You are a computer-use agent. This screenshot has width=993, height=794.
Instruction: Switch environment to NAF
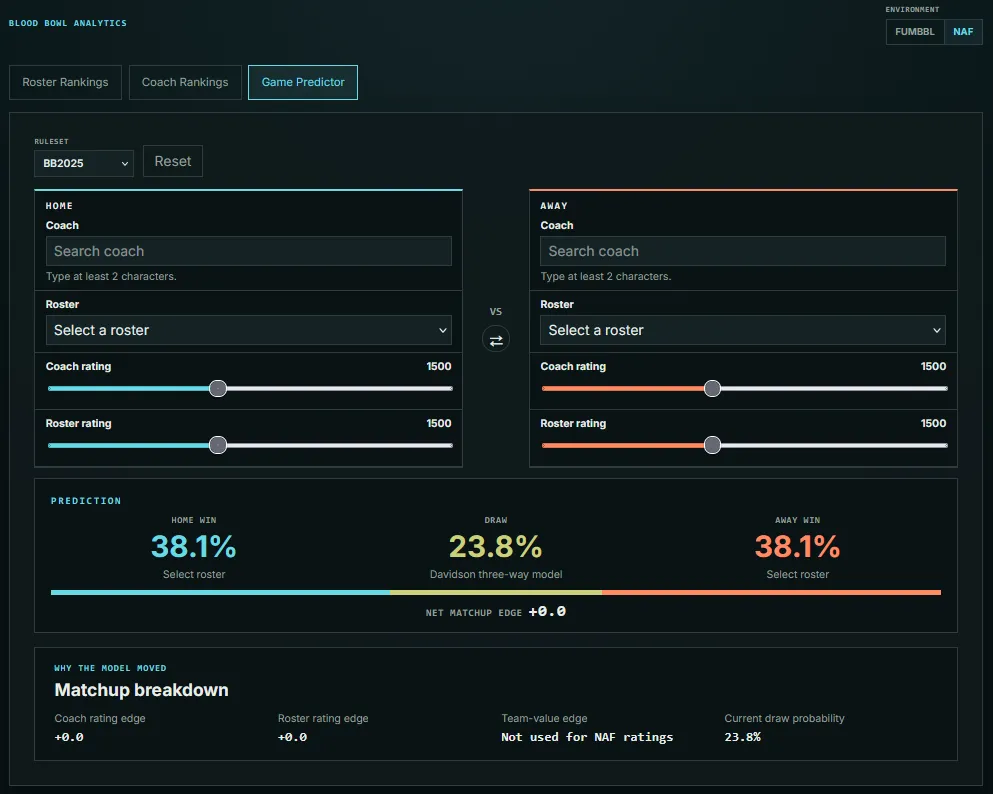(963, 32)
